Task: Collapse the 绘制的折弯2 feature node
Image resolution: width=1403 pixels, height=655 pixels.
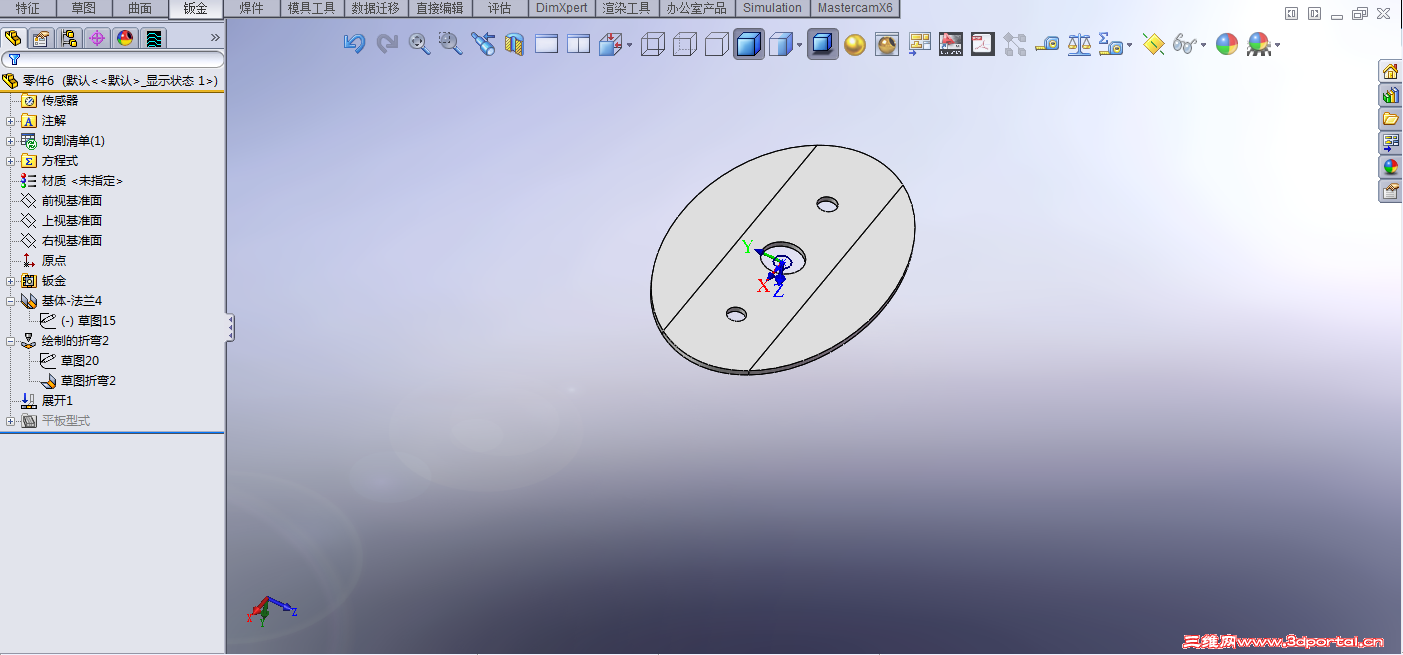Action: coord(11,341)
